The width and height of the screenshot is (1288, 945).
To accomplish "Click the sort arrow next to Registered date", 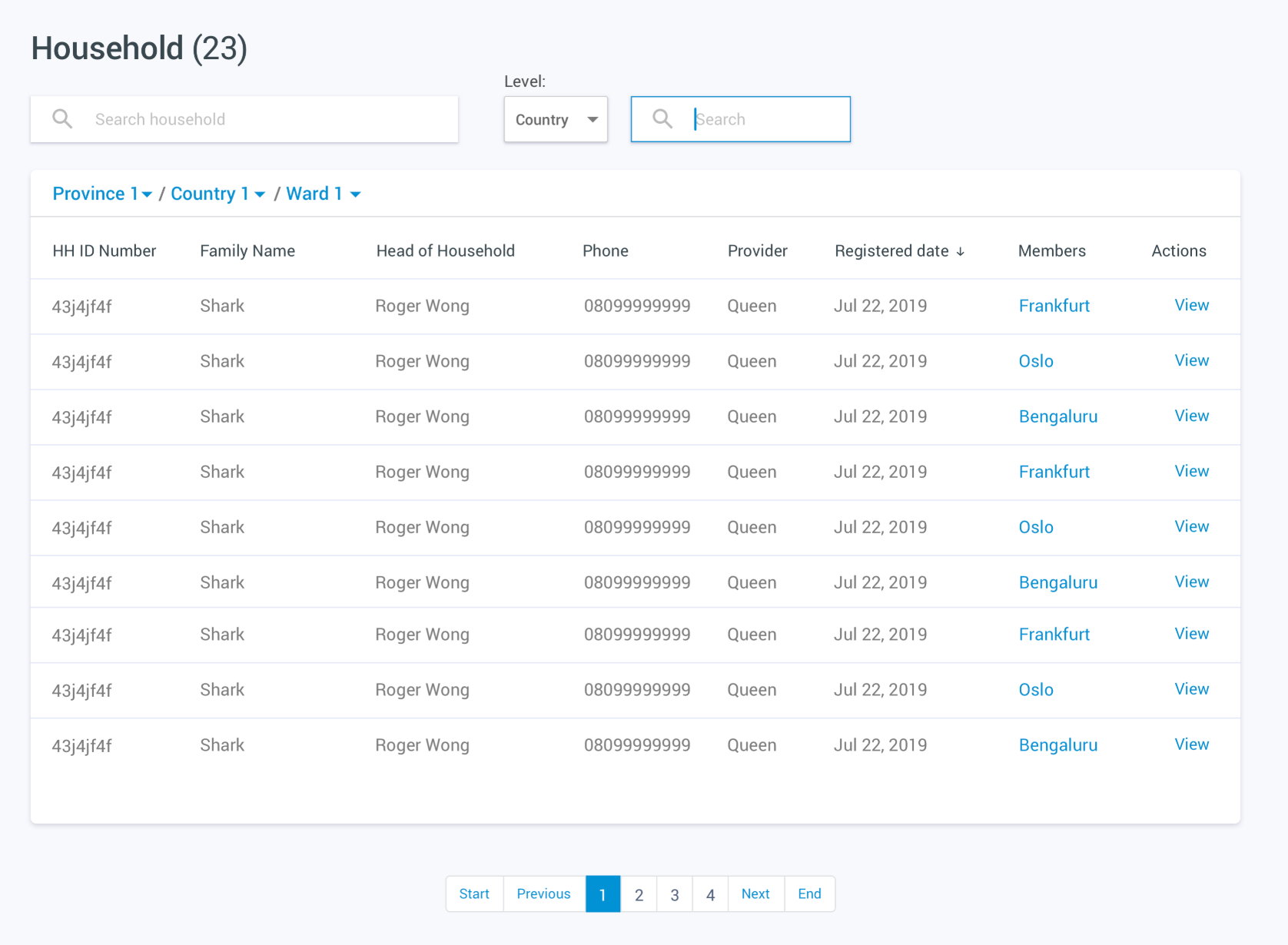I will click(x=961, y=251).
